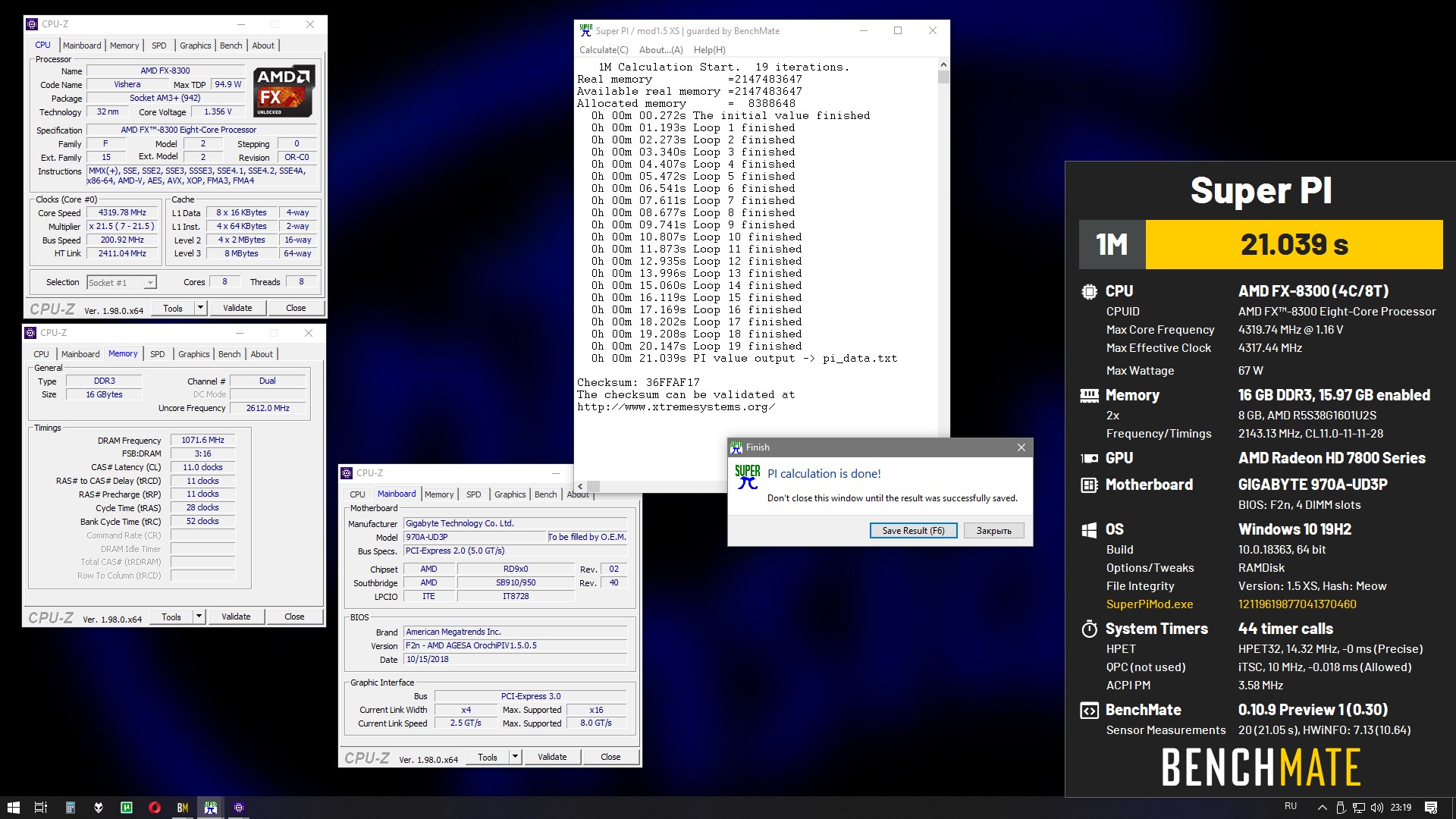
Task: Click Save Result (F6) button
Action: (x=913, y=531)
